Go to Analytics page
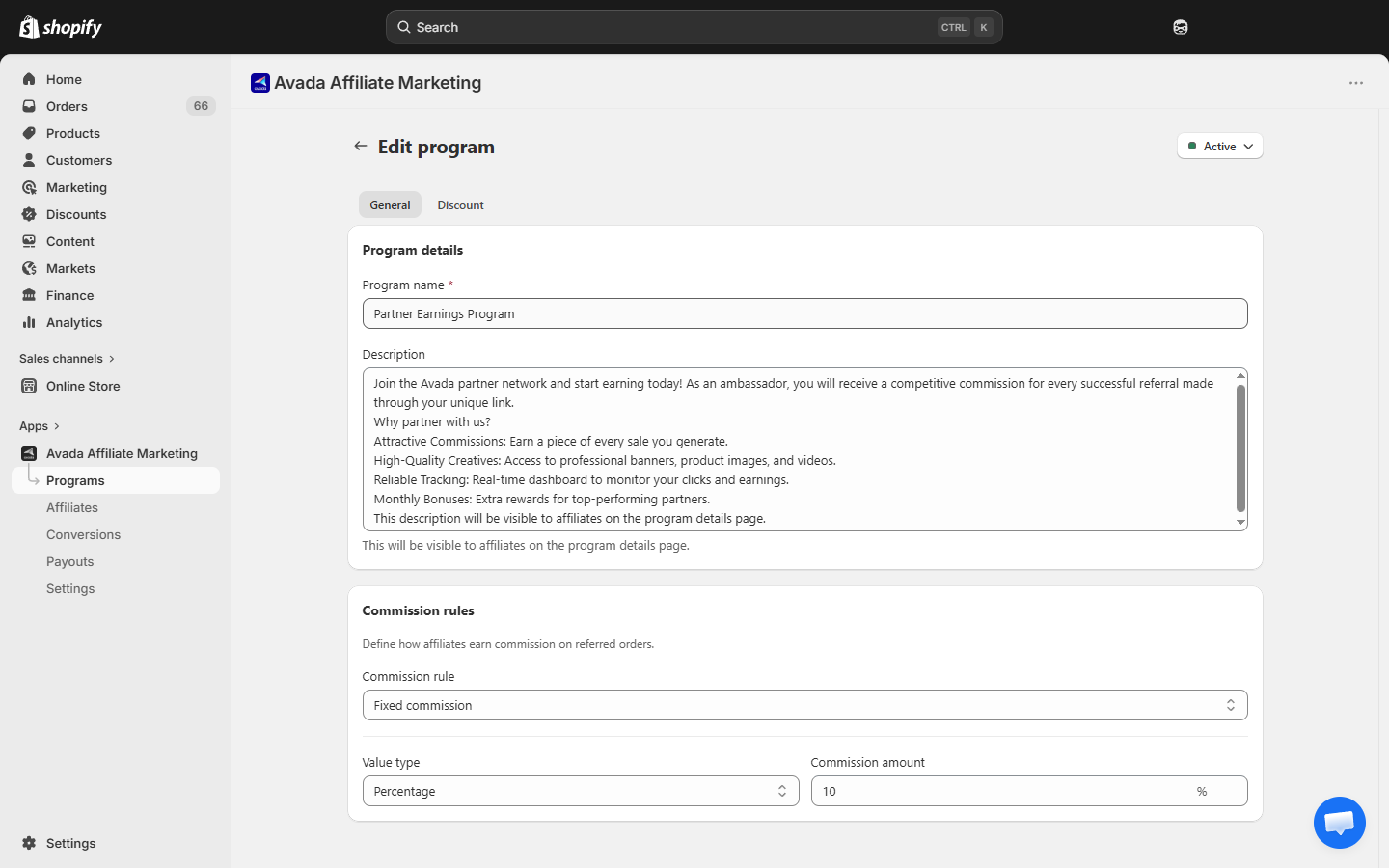The image size is (1389, 868). point(74,322)
